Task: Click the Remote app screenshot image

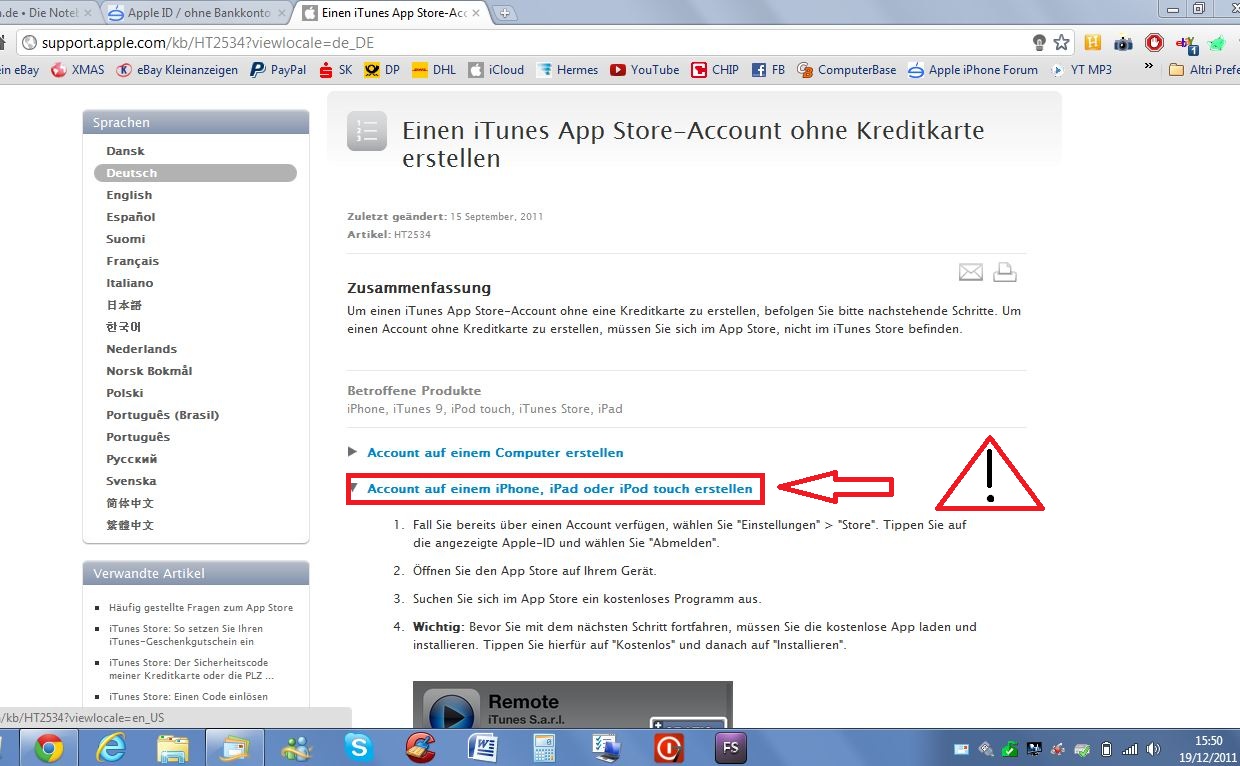Action: coord(573,705)
